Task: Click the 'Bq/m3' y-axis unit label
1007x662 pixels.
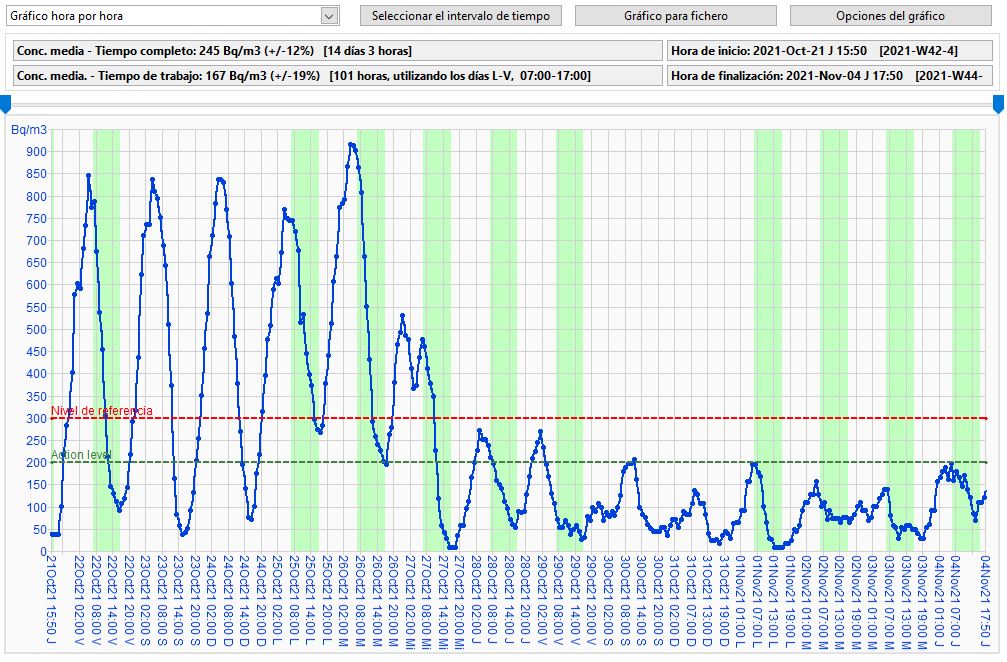Action: tap(28, 130)
